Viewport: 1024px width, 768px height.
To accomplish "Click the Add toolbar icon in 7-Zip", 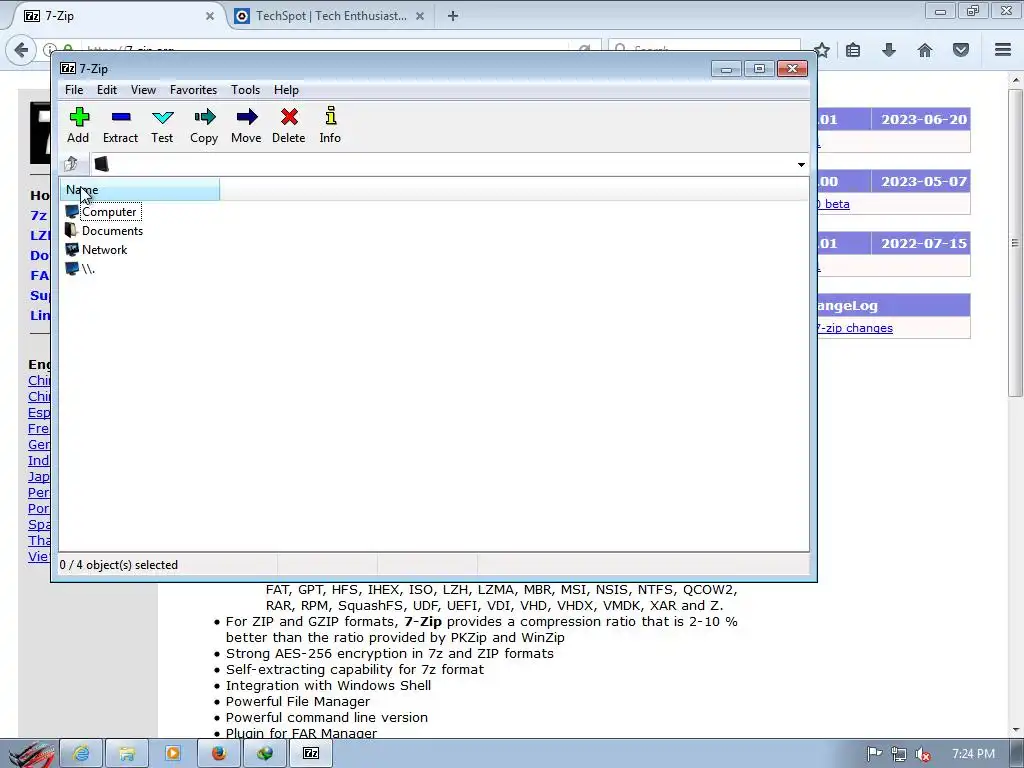I will (x=78, y=125).
